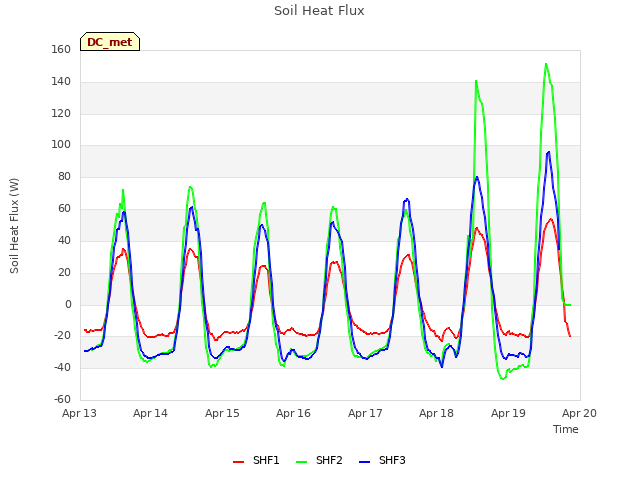Screen dimensions: 640x480
Task: Click the green SHF2 minimum near -47 before Apr 19
Action: (503, 379)
